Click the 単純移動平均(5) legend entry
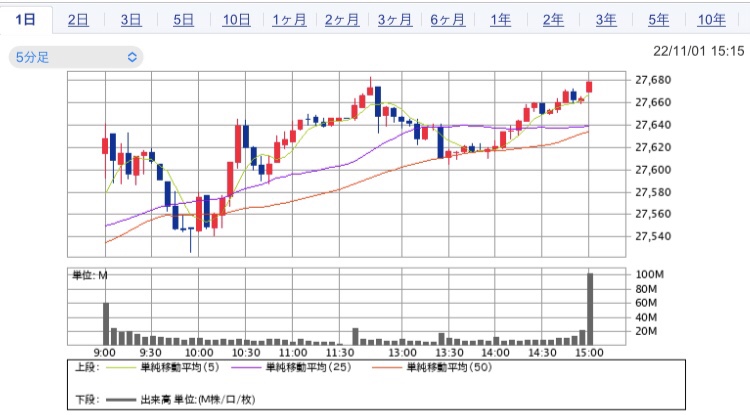This screenshot has width=750, height=415. [x=180, y=367]
